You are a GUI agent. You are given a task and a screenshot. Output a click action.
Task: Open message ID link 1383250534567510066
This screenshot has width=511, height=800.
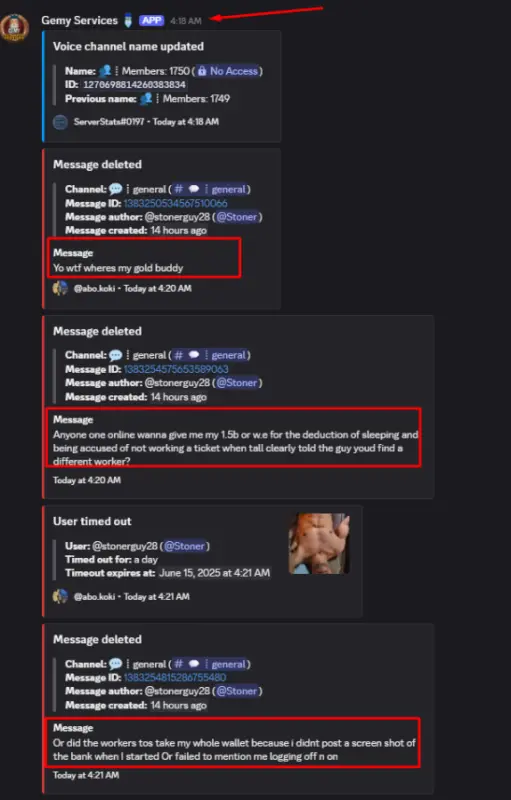(175, 203)
